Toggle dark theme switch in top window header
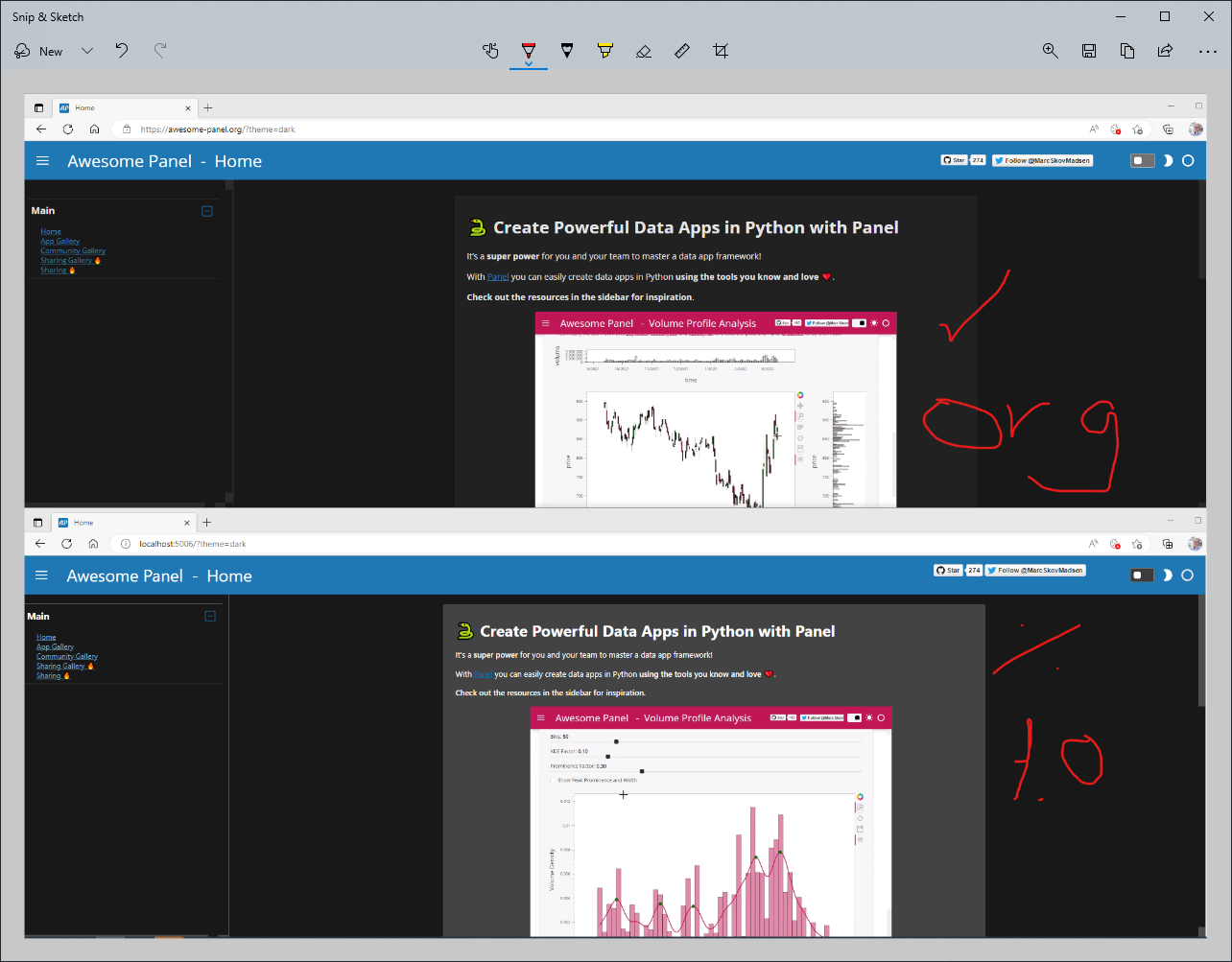1232x962 pixels. pyautogui.click(x=1142, y=160)
